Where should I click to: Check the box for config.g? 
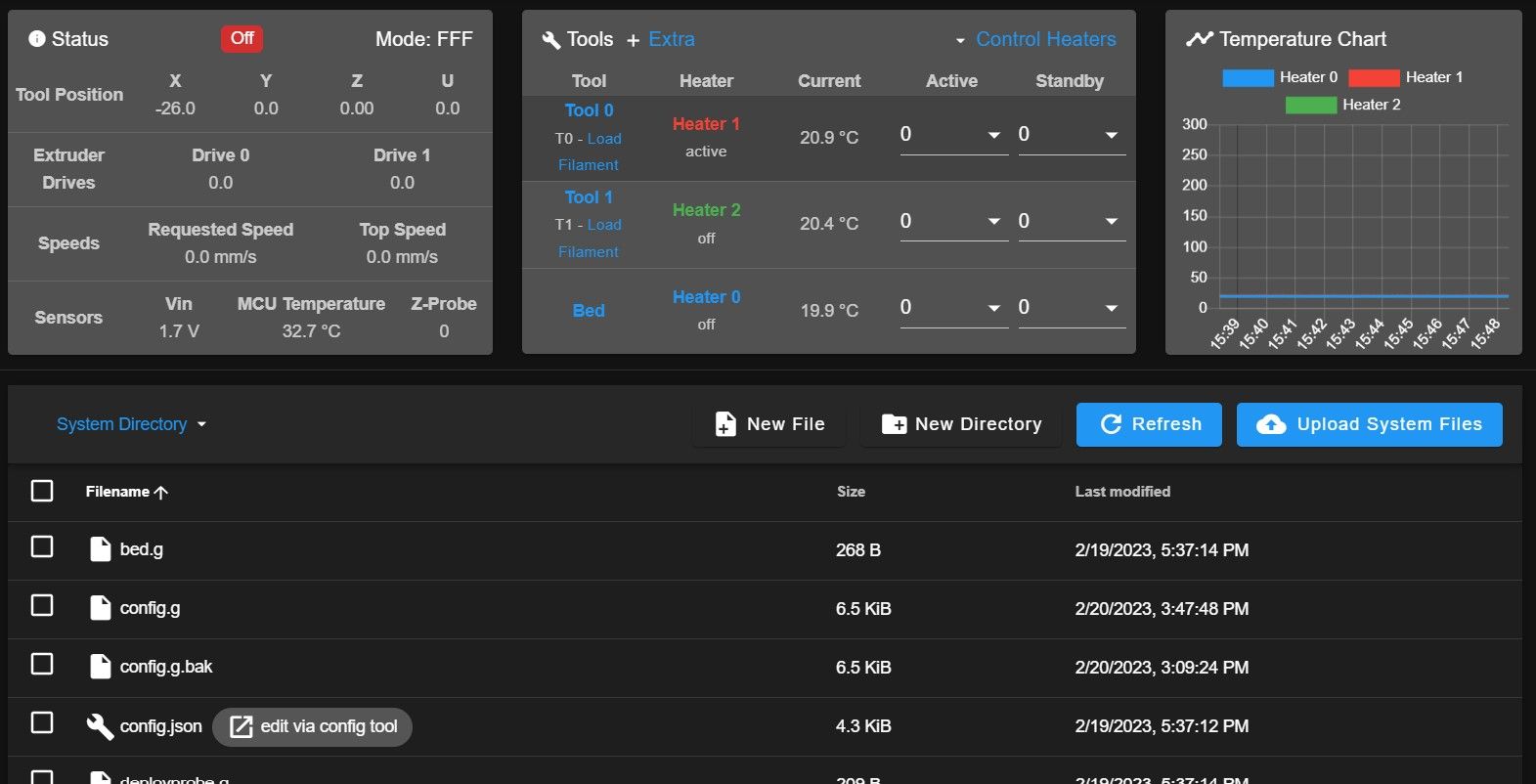42,605
